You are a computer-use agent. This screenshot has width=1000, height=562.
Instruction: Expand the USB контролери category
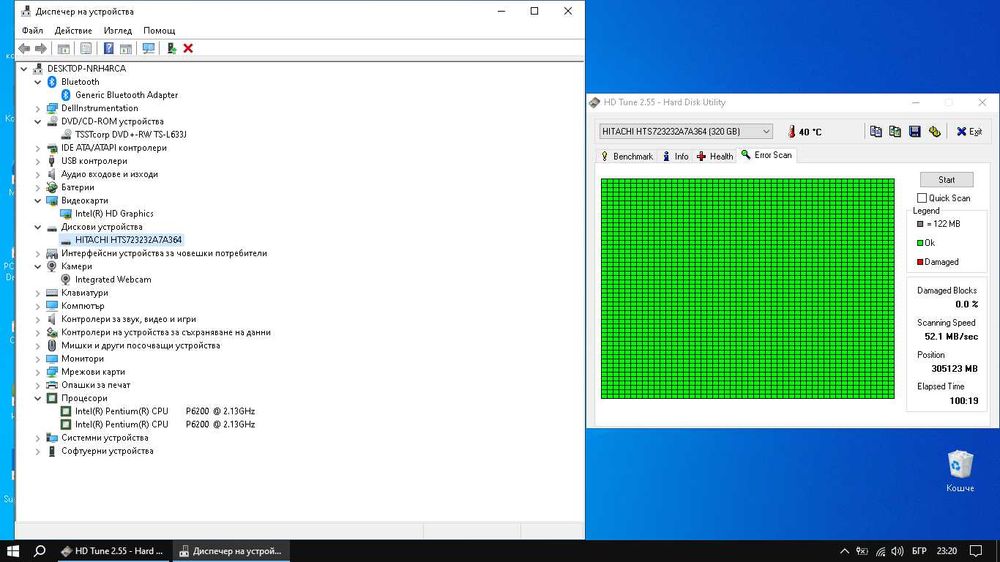(x=38, y=161)
